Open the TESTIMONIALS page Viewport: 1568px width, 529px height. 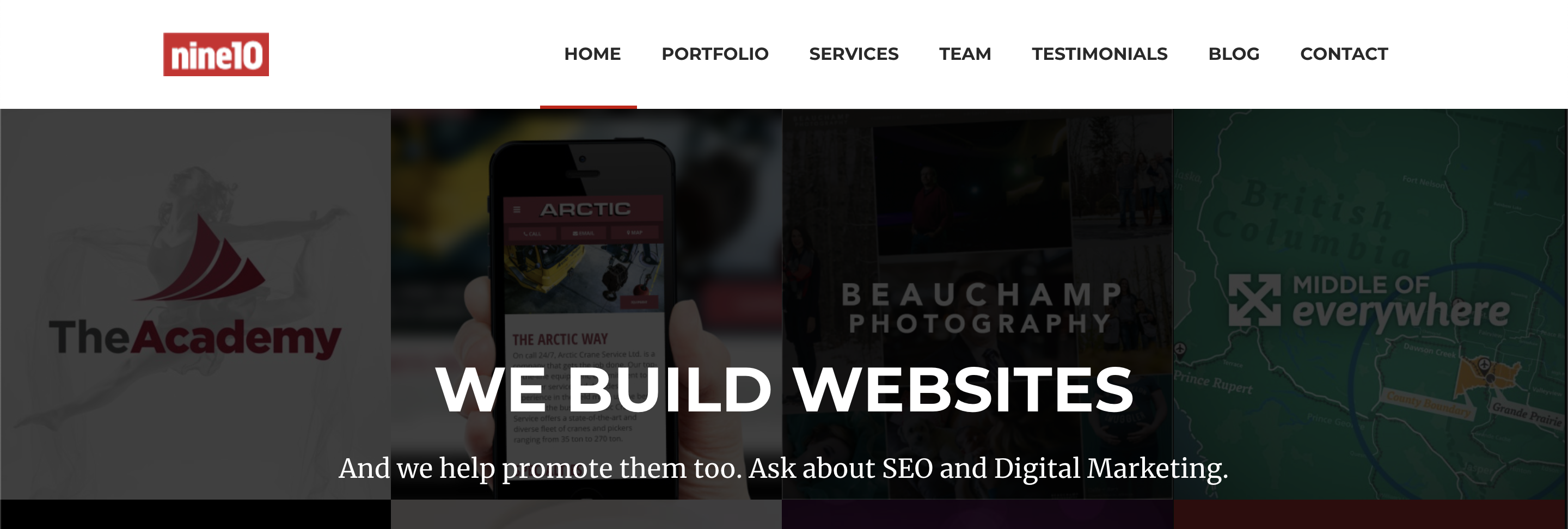pyautogui.click(x=1099, y=54)
